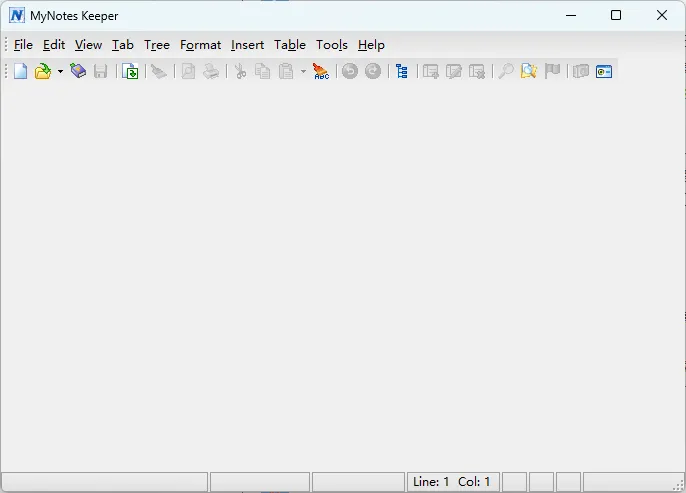This screenshot has width=686, height=493.
Task: Open the Tab menu
Action: pos(122,45)
